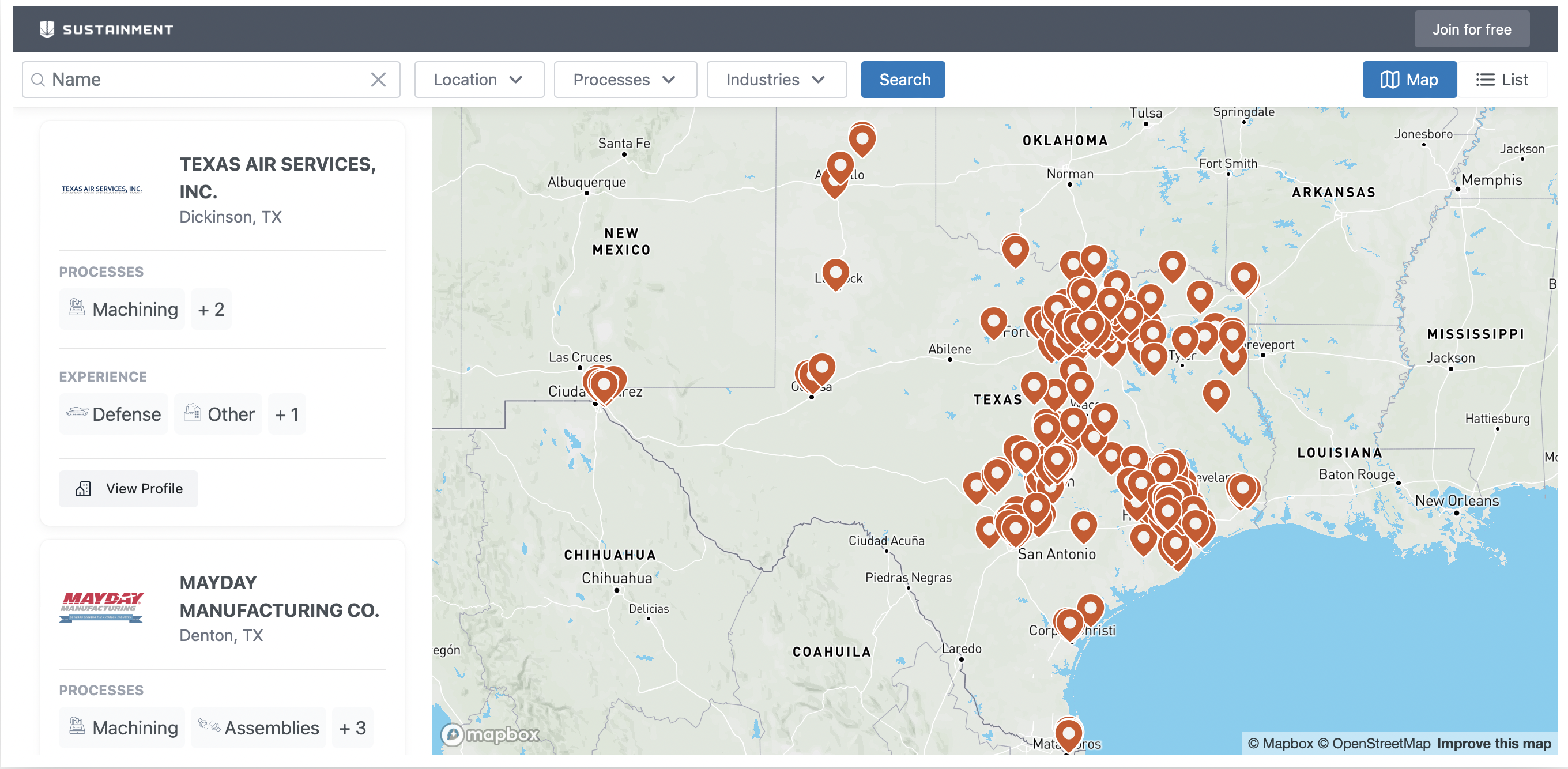Image resolution: width=1568 pixels, height=769 pixels.
Task: Clear the Name field with X
Action: coord(378,79)
